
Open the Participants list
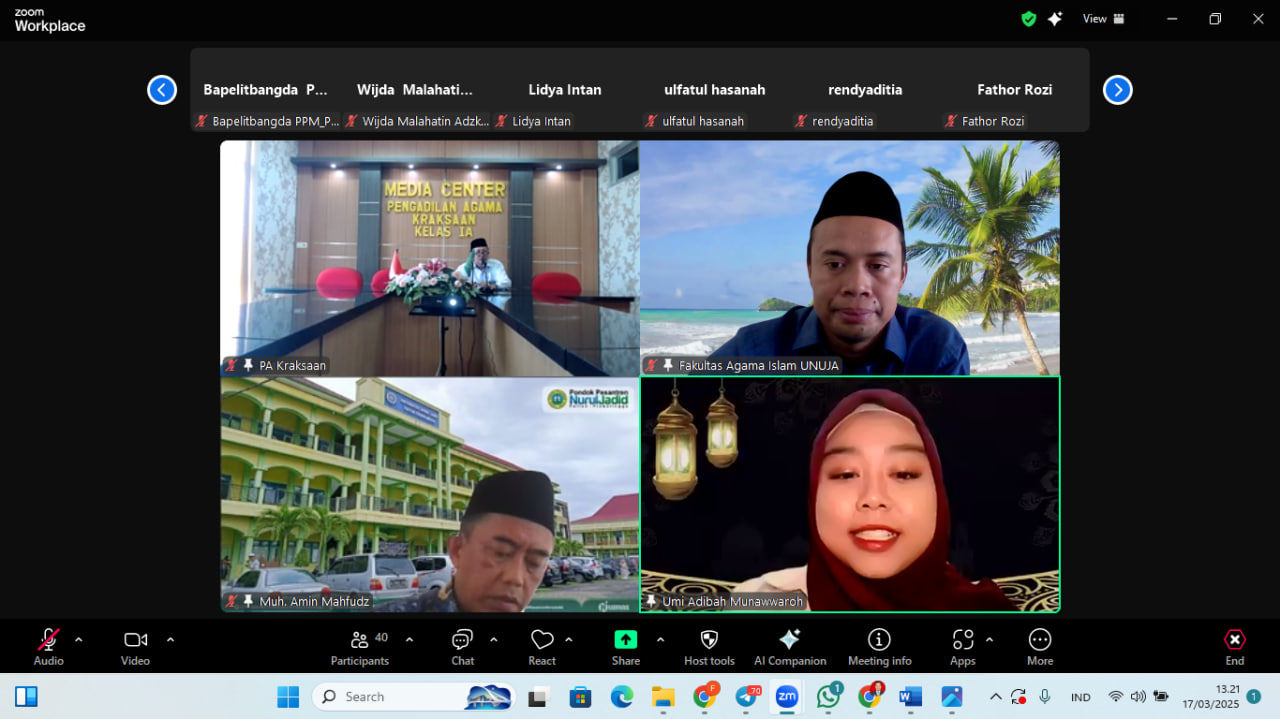[x=360, y=647]
